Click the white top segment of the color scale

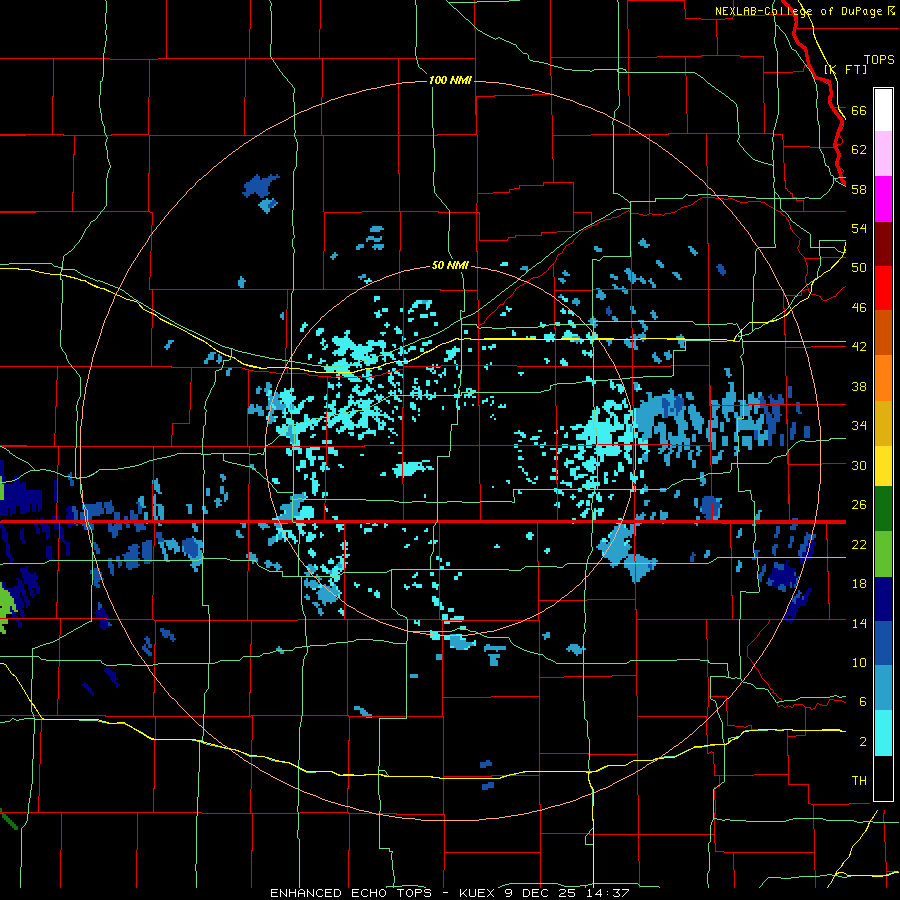tap(883, 110)
